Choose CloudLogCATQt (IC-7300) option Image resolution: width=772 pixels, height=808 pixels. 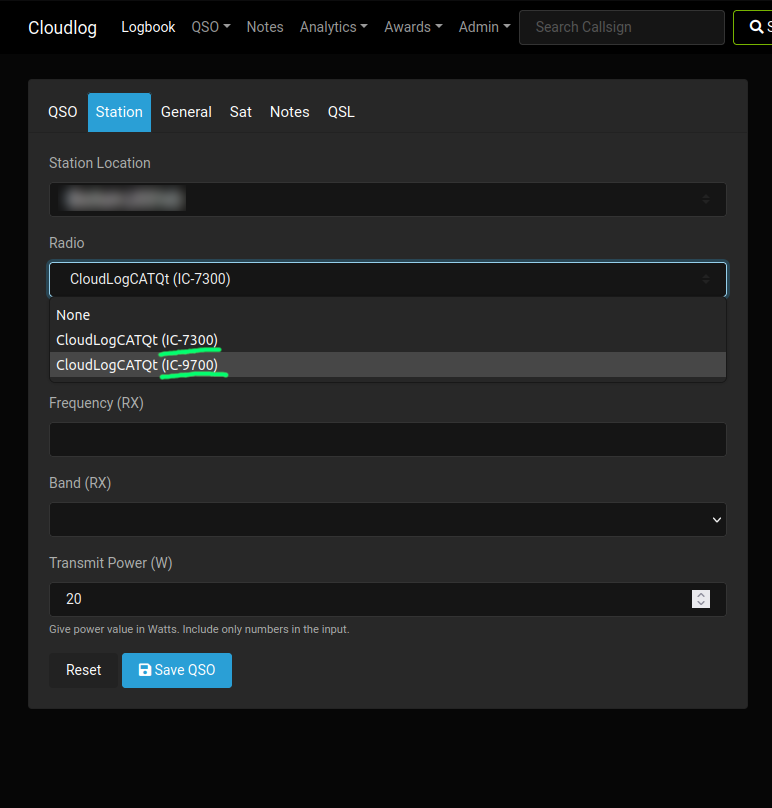coord(388,340)
